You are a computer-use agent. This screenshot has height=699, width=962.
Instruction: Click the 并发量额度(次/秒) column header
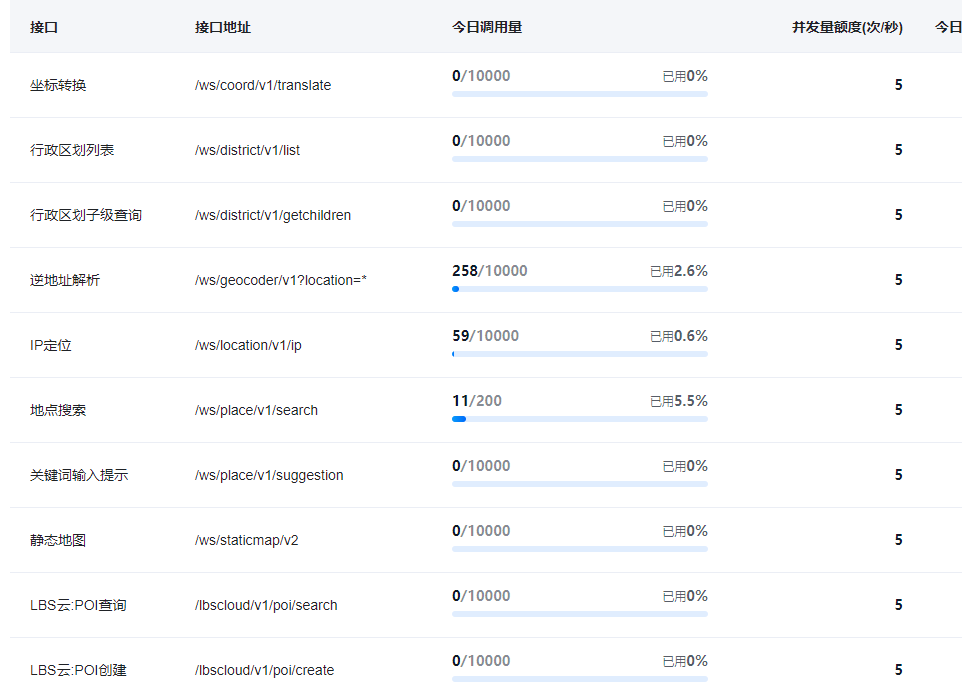[x=847, y=27]
